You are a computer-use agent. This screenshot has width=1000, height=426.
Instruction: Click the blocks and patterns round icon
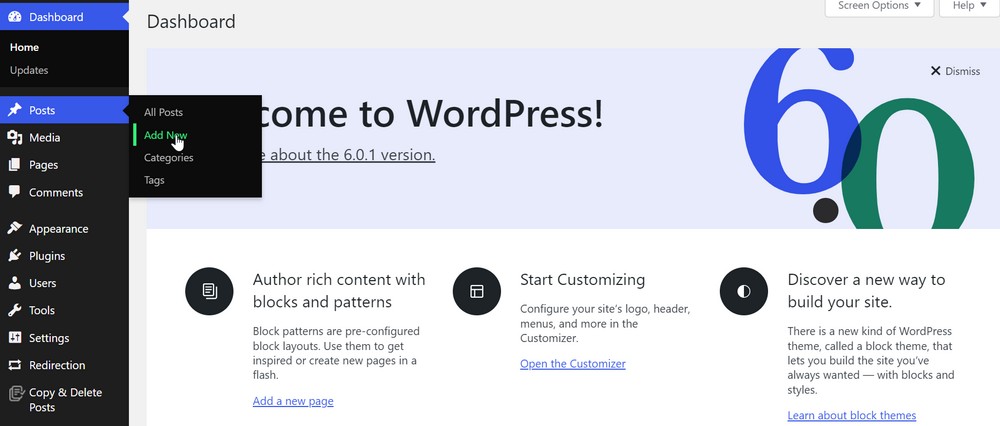tap(209, 291)
